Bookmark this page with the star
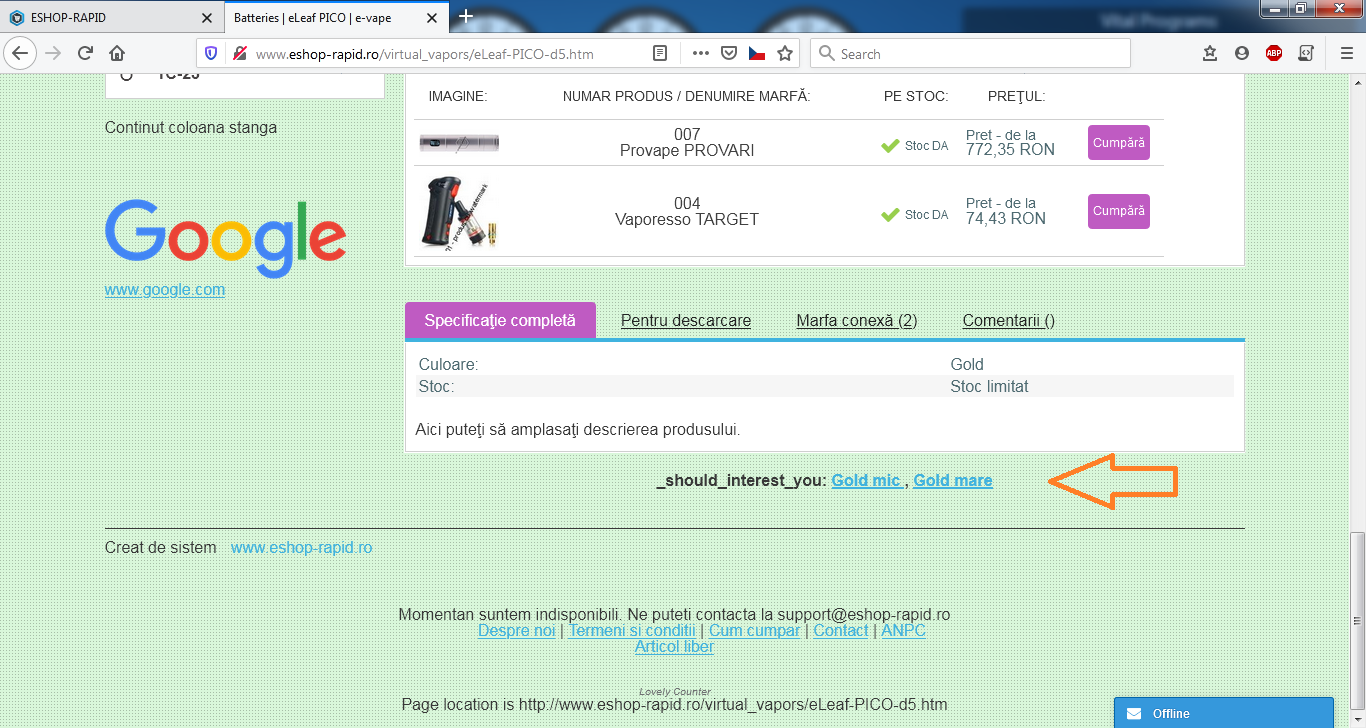Viewport: 1366px width, 728px height. [785, 53]
